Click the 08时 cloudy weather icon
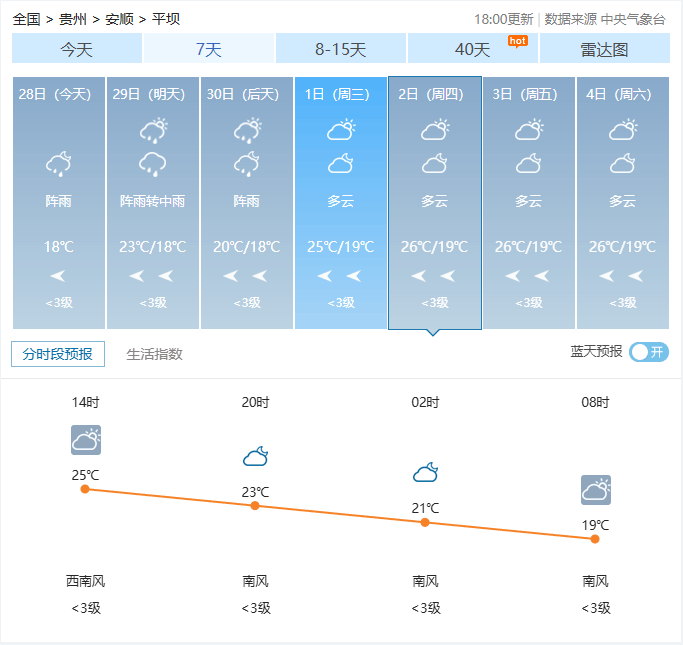This screenshot has width=683, height=645. [x=595, y=490]
